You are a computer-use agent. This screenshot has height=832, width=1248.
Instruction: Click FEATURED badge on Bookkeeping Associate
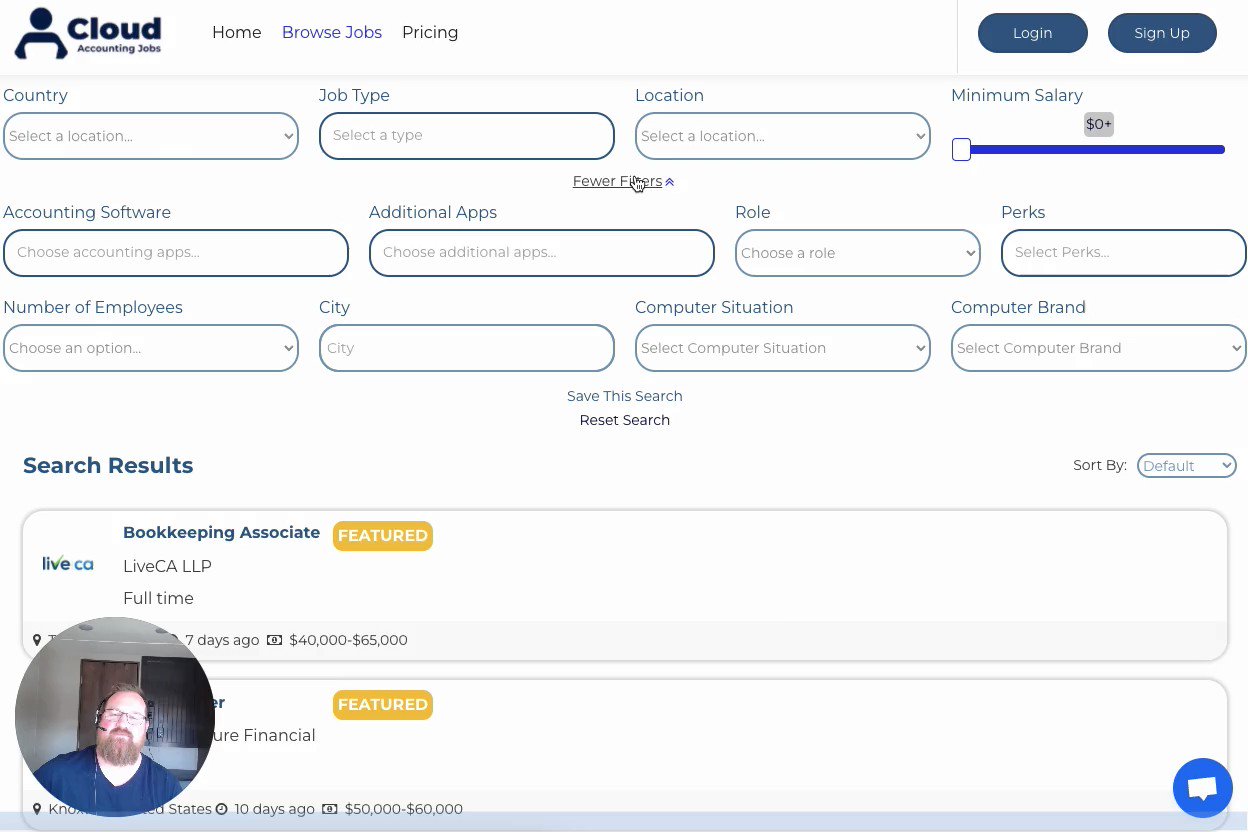click(383, 536)
